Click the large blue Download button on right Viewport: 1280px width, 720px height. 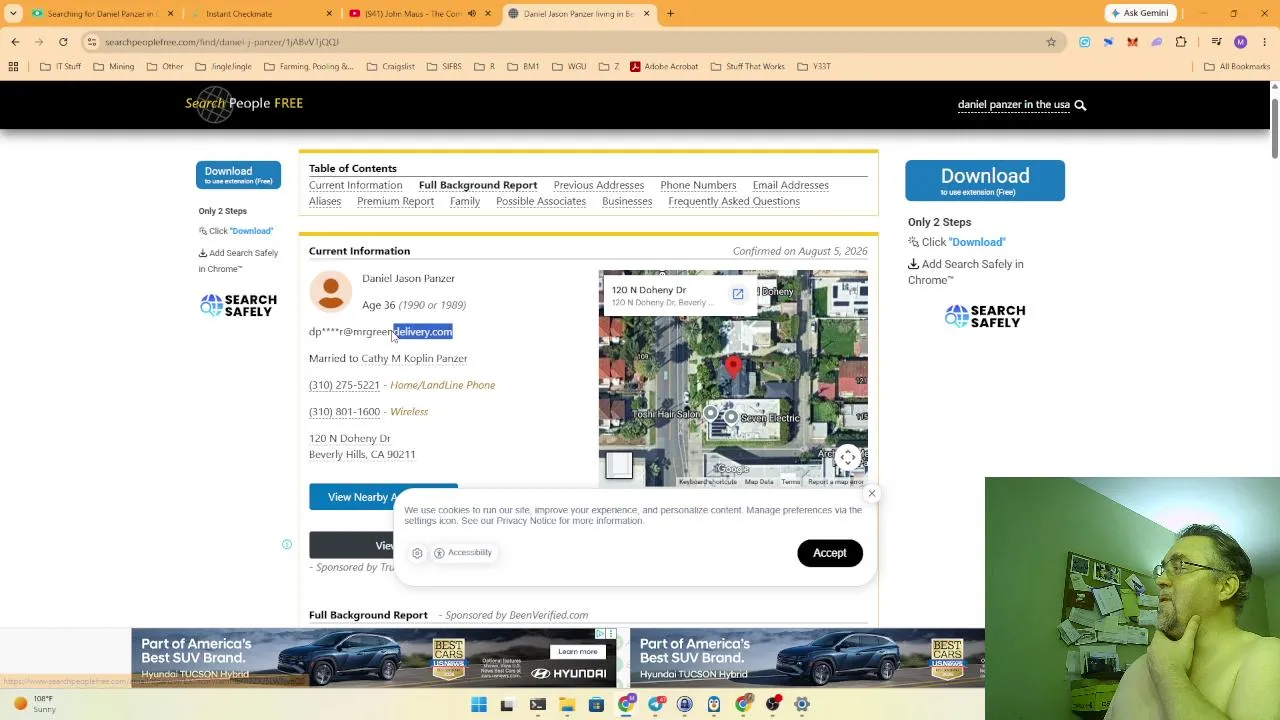(x=985, y=180)
